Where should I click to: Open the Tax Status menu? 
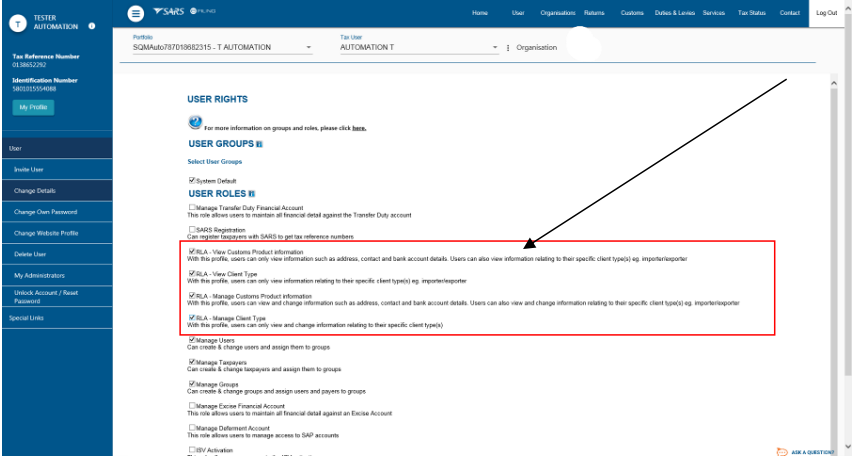pos(750,13)
